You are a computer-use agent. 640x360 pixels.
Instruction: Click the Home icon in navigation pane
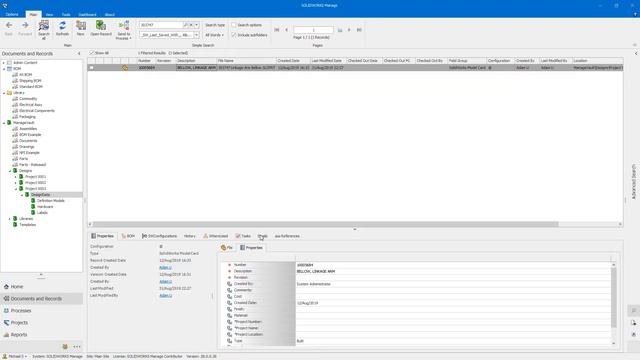click(6, 287)
